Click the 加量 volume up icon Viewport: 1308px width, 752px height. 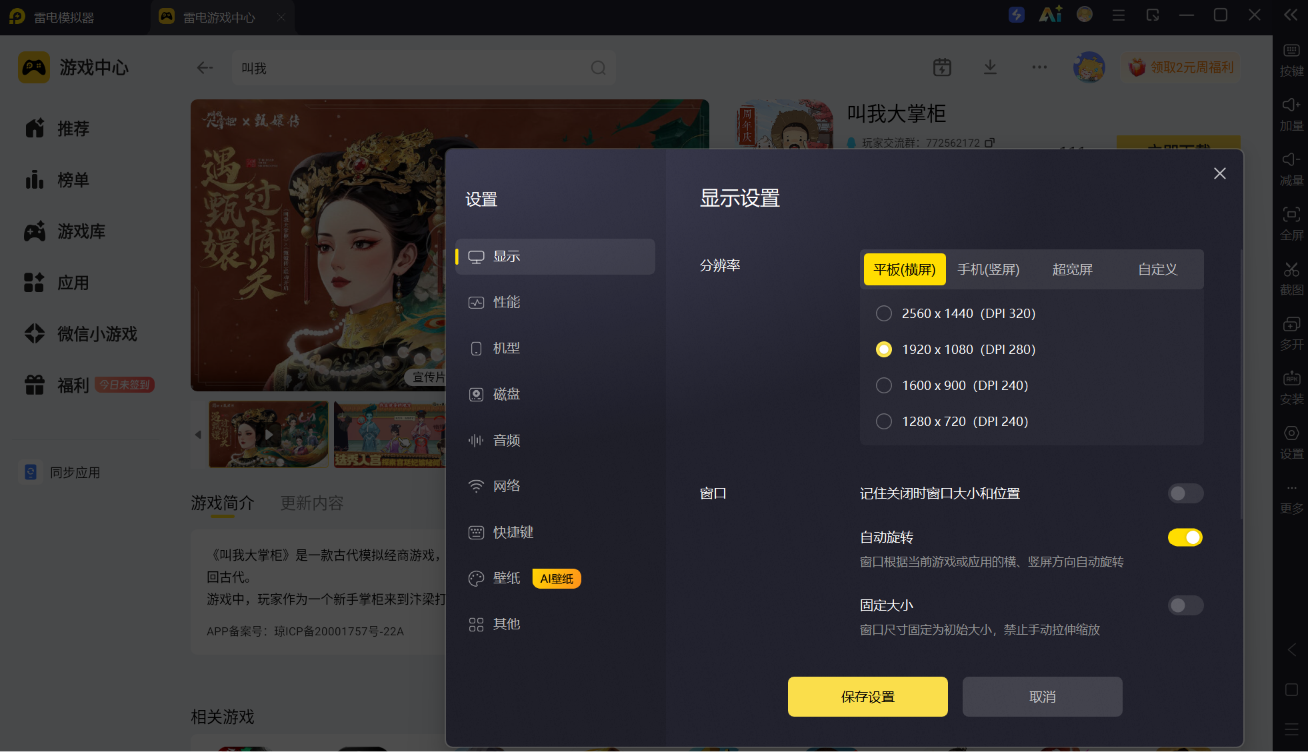(1291, 105)
